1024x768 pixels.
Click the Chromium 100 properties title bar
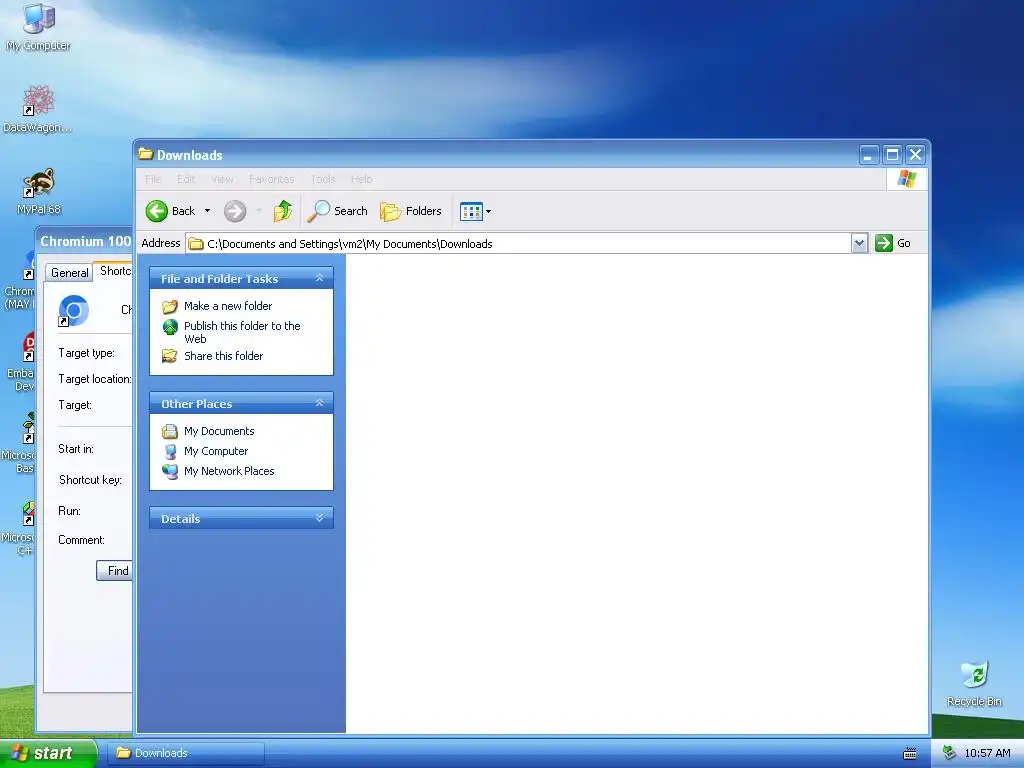[x=85, y=241]
